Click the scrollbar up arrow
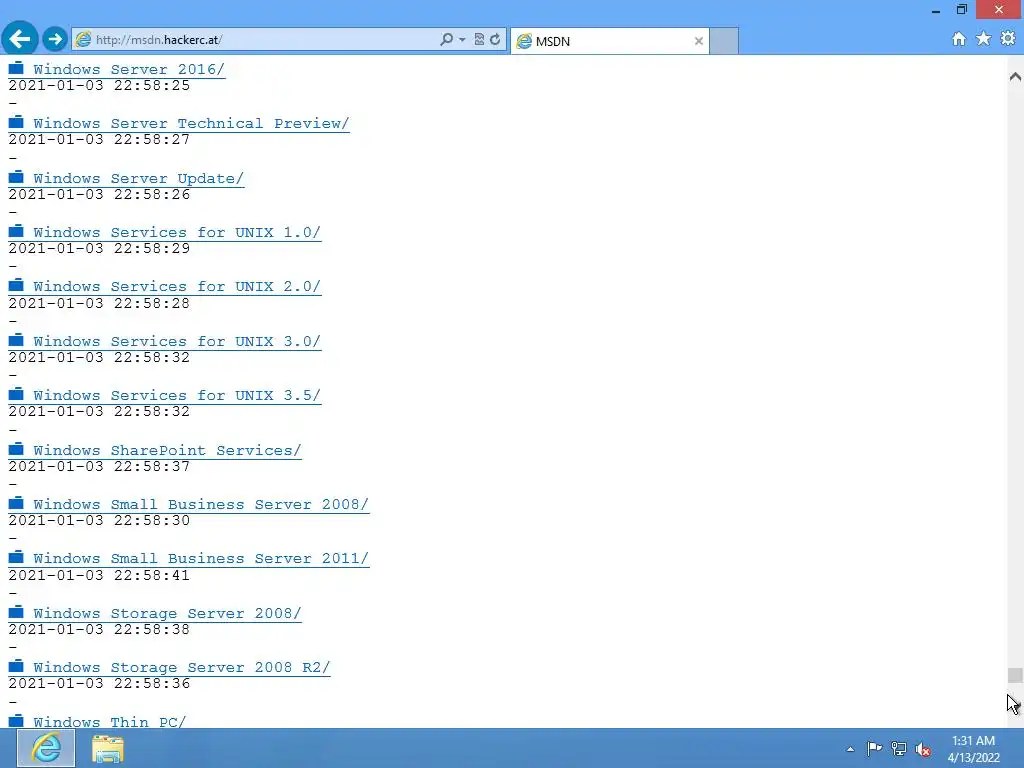Screen dimensions: 1024x768 1015,77
